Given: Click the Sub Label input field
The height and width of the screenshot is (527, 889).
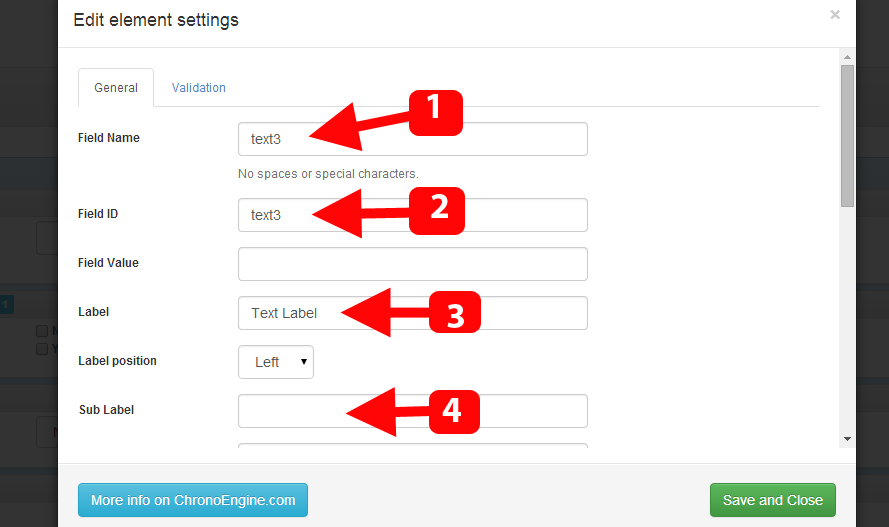Looking at the screenshot, I should (x=413, y=411).
